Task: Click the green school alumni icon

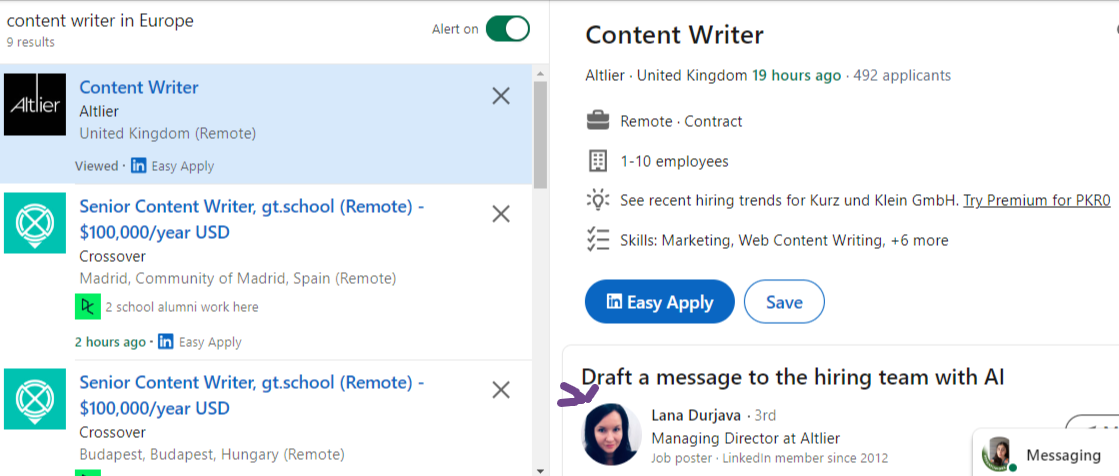Action: point(88,307)
